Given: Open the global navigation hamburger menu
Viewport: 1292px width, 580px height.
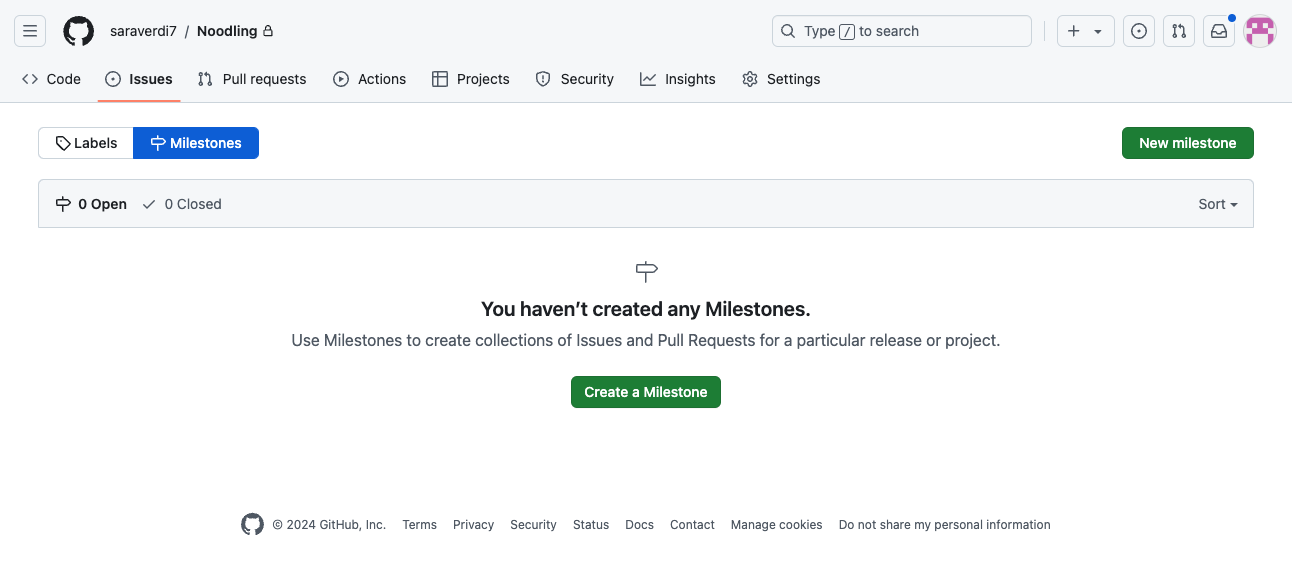Looking at the screenshot, I should point(29,30).
